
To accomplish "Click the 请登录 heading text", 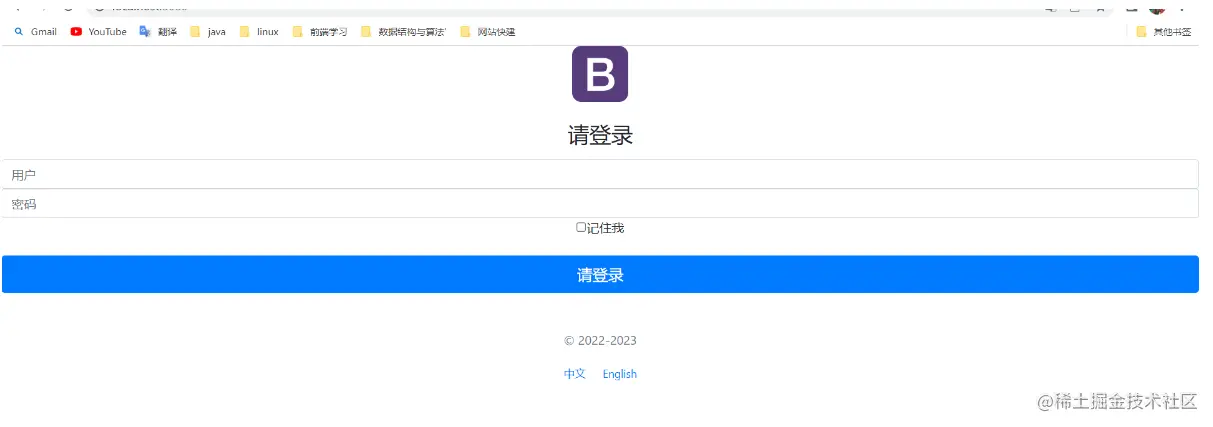I will pyautogui.click(x=600, y=136).
